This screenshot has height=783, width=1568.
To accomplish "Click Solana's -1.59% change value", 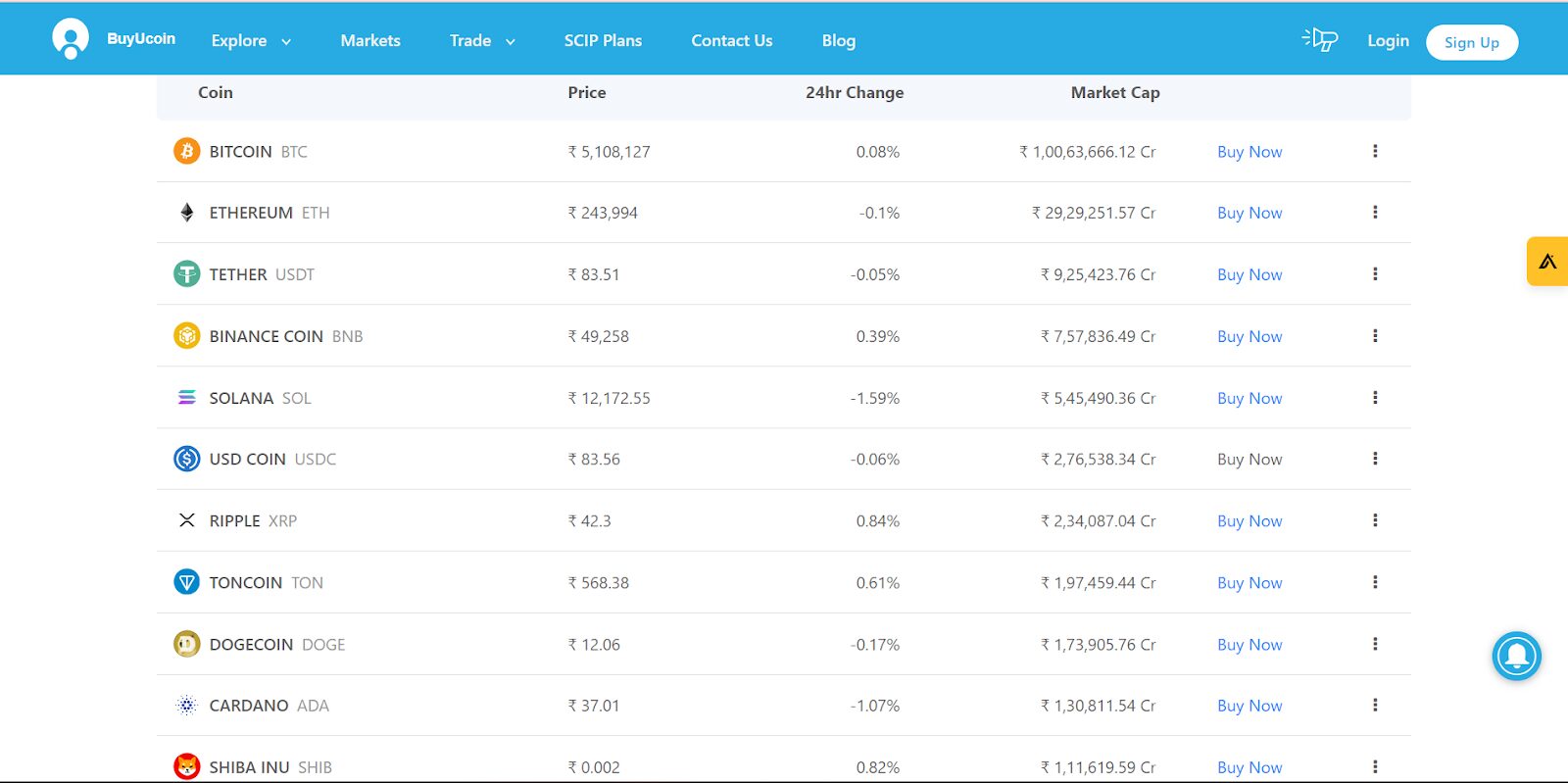I will (x=875, y=398).
